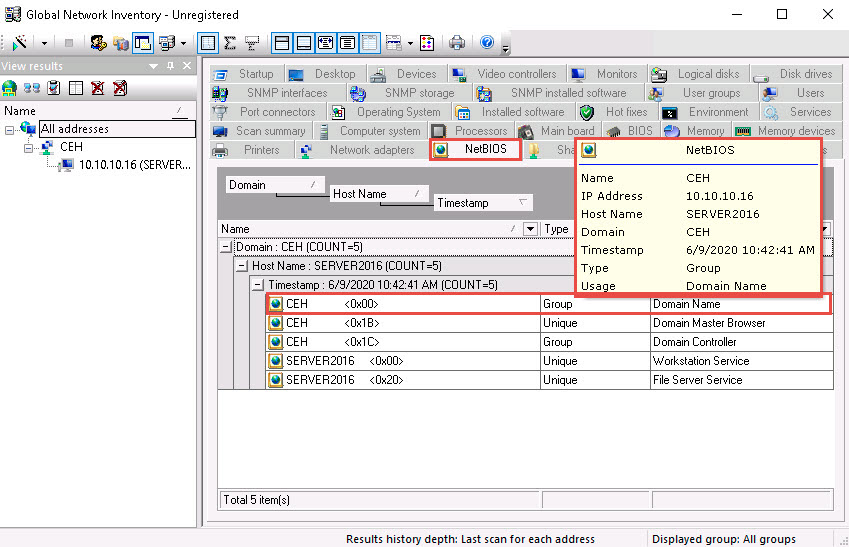Screen dimensions: 849x547
Task: Toggle the column auto-width arrows button
Action: 325,43
